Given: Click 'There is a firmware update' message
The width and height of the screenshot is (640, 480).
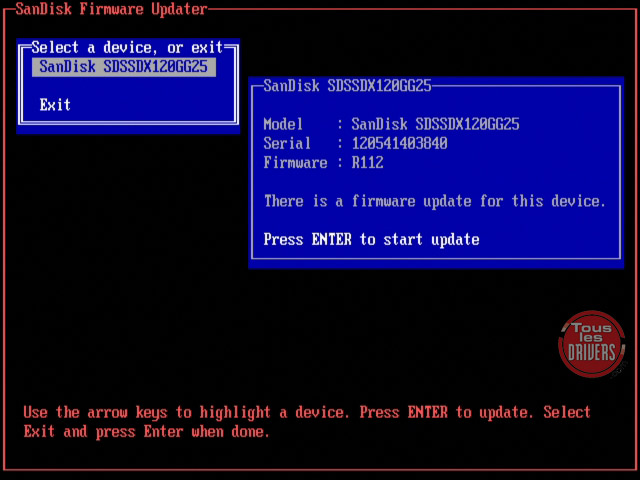Looking at the screenshot, I should [435, 201].
